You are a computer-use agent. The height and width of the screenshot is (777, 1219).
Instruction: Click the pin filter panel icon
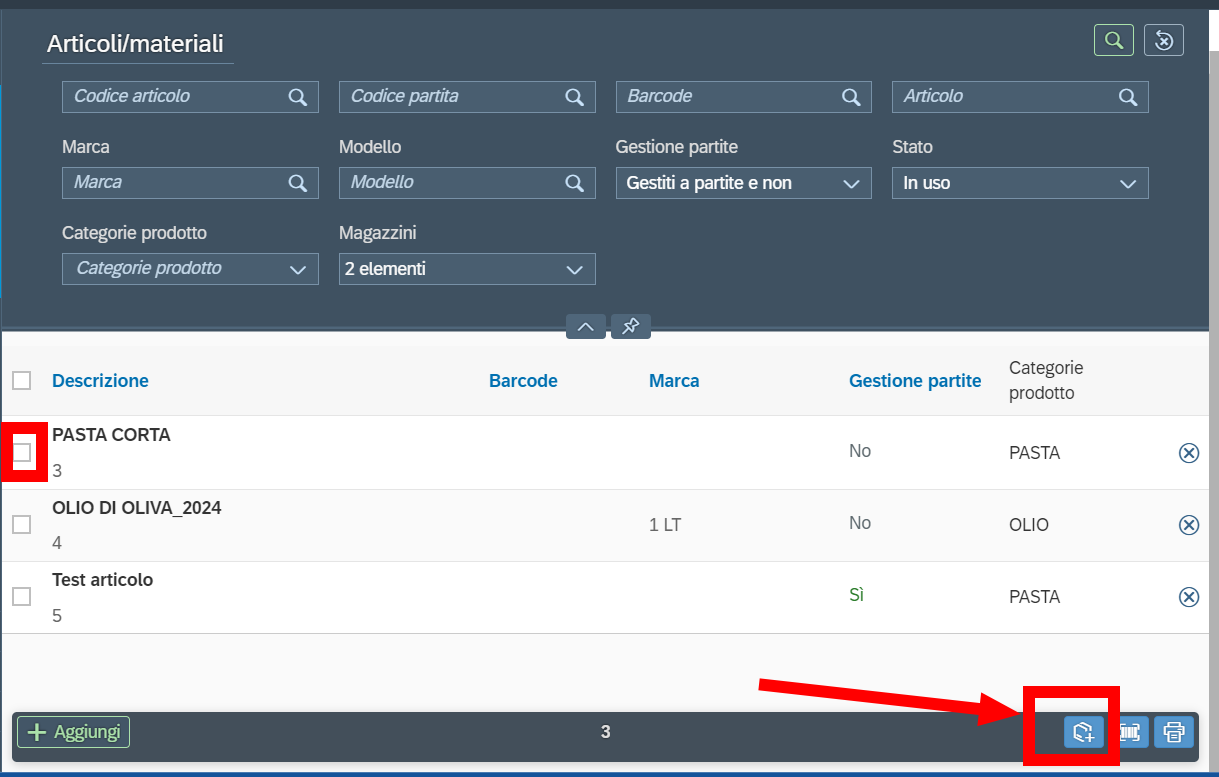click(x=631, y=327)
